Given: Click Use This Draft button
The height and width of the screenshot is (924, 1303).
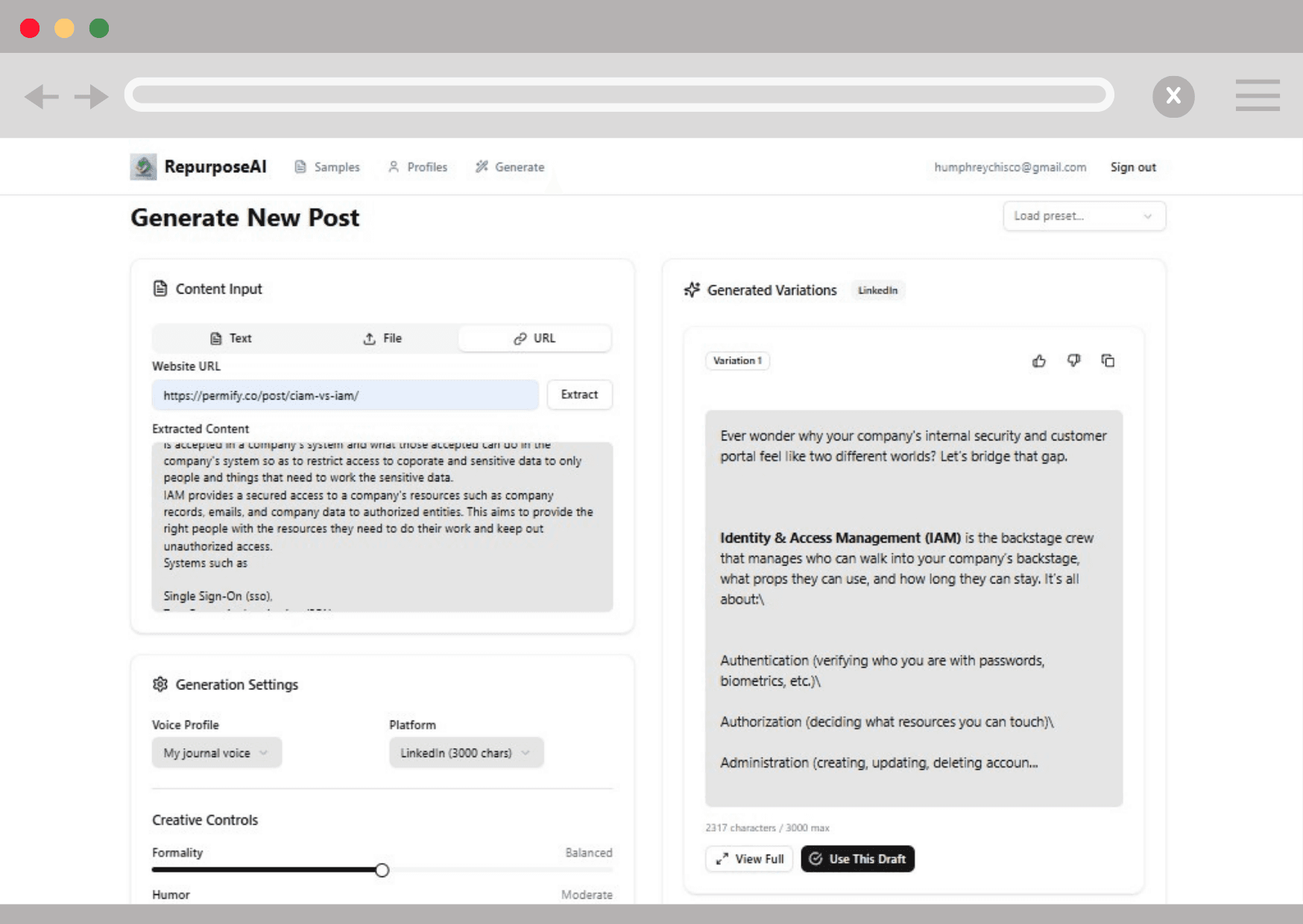Looking at the screenshot, I should point(857,859).
